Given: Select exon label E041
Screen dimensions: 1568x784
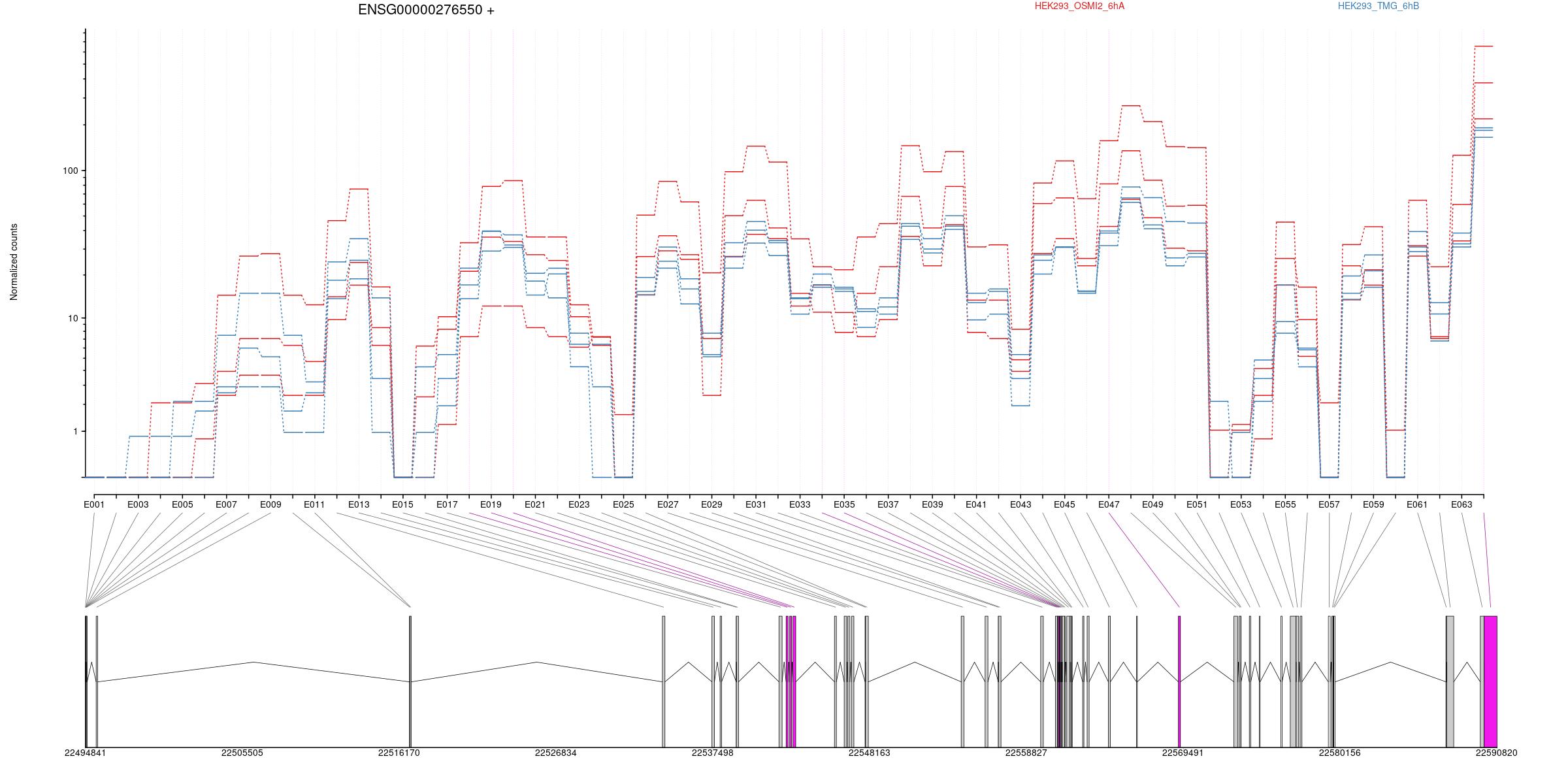Looking at the screenshot, I should (976, 504).
